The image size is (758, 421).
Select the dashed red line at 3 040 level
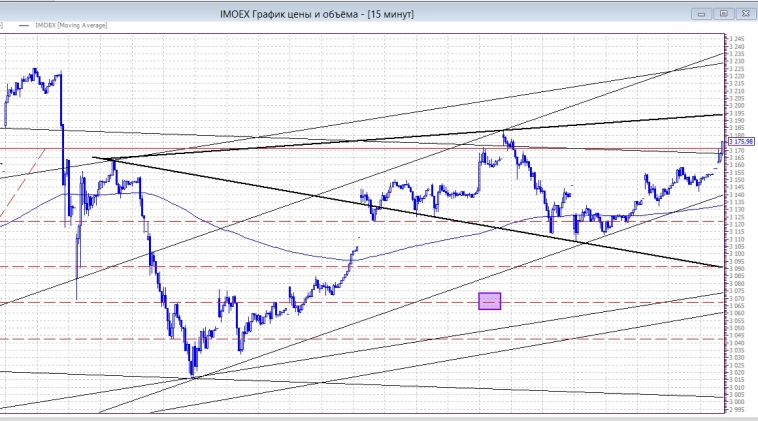point(400,339)
